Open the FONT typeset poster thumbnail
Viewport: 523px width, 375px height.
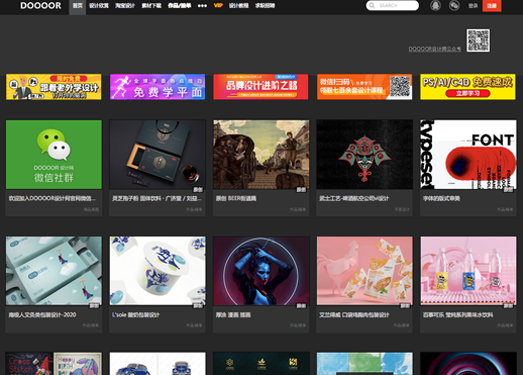point(468,154)
